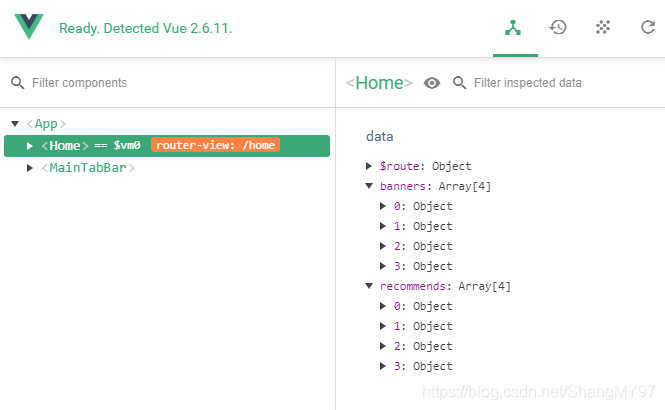This screenshot has height=410, width=665.
Task: Click the router-view: /home badge
Action: point(215,145)
